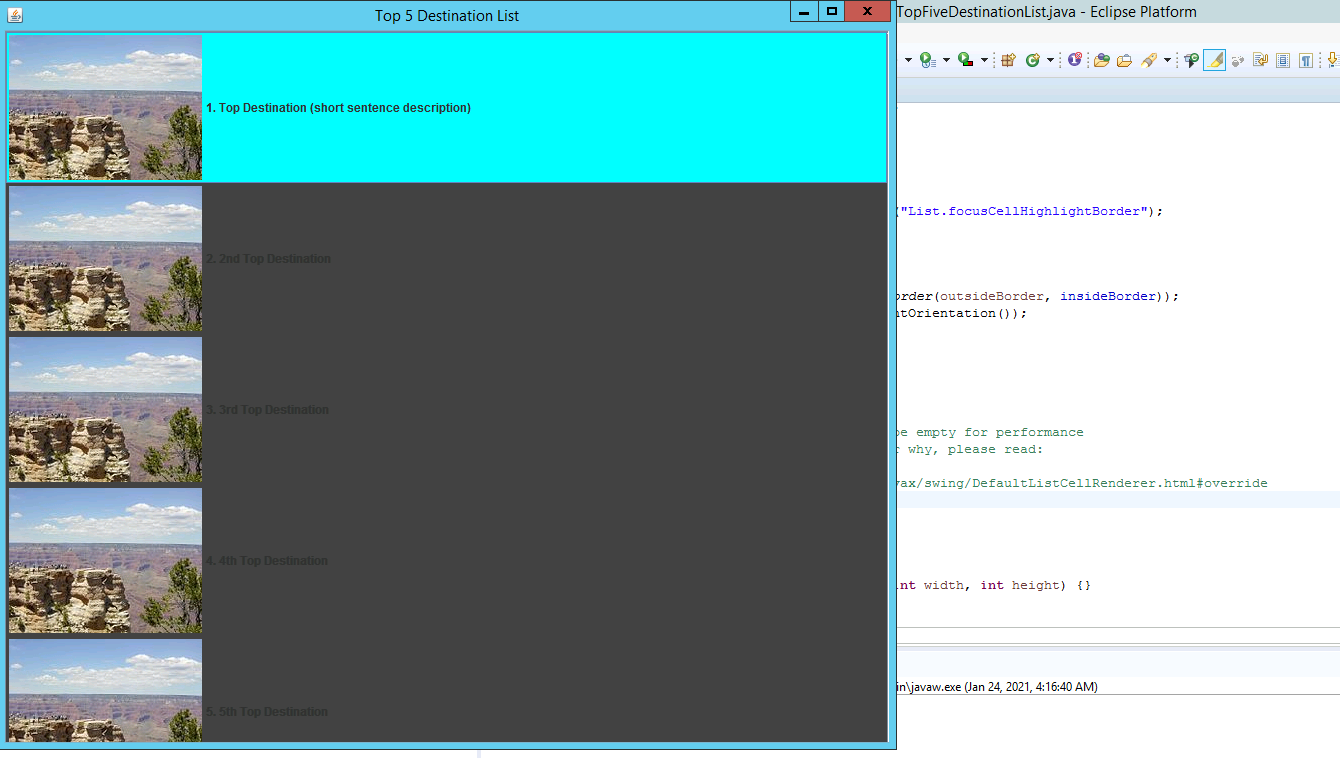Jump to last edit location
This screenshot has width=1340, height=758.
[x=1260, y=60]
